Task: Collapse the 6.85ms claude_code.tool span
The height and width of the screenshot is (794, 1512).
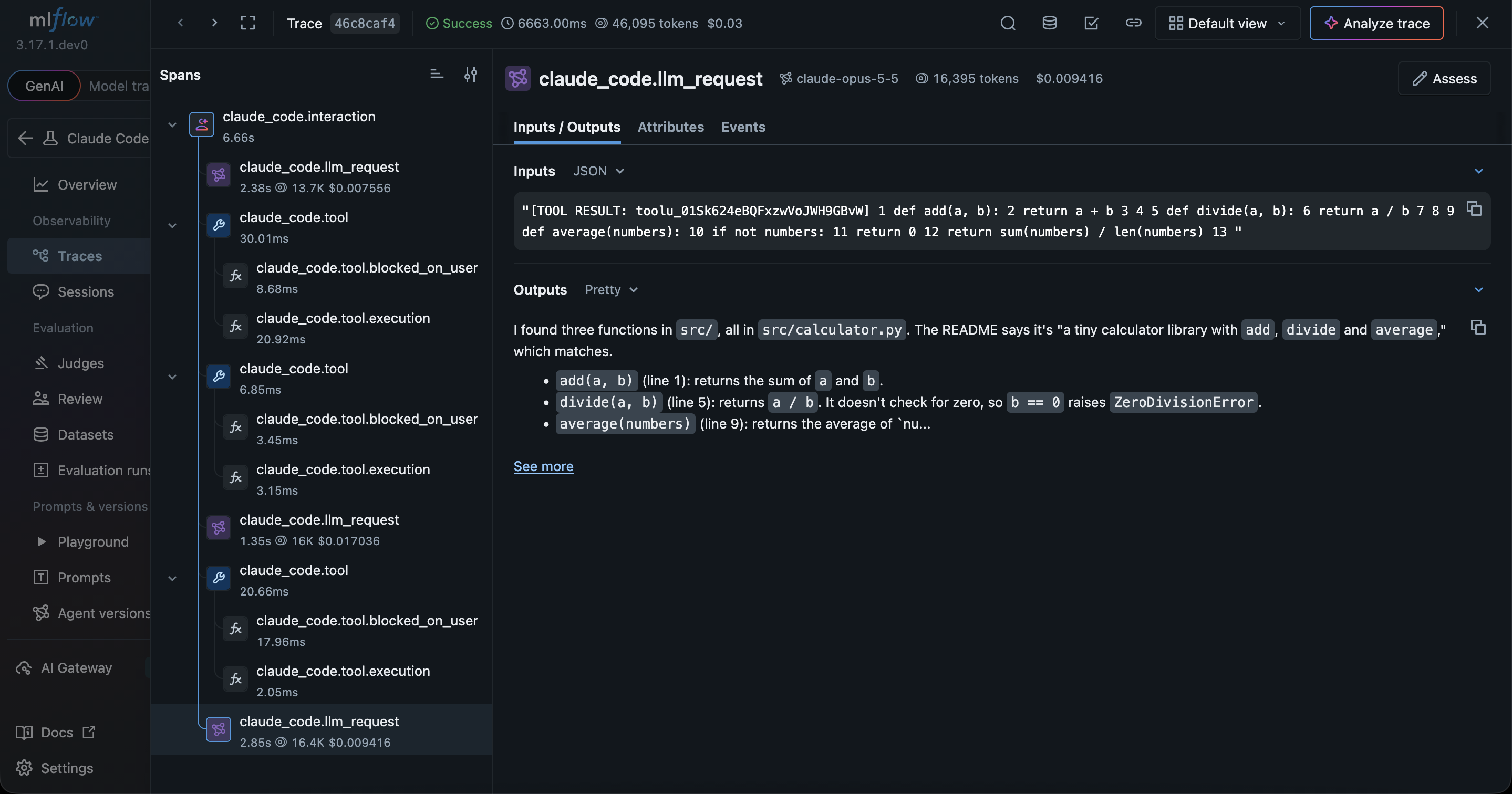Action: coord(172,378)
